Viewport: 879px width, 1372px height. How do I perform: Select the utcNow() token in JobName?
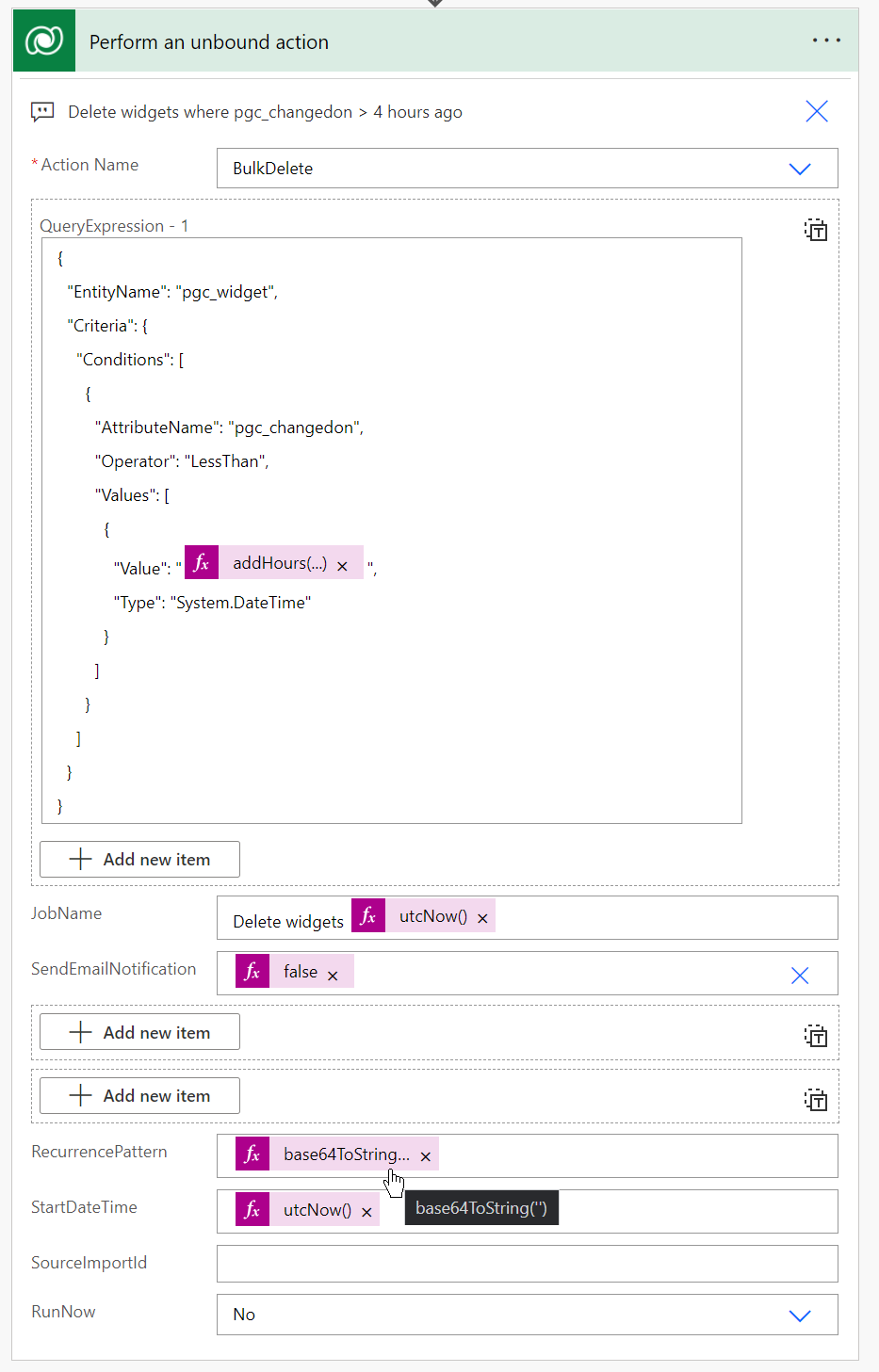(433, 915)
